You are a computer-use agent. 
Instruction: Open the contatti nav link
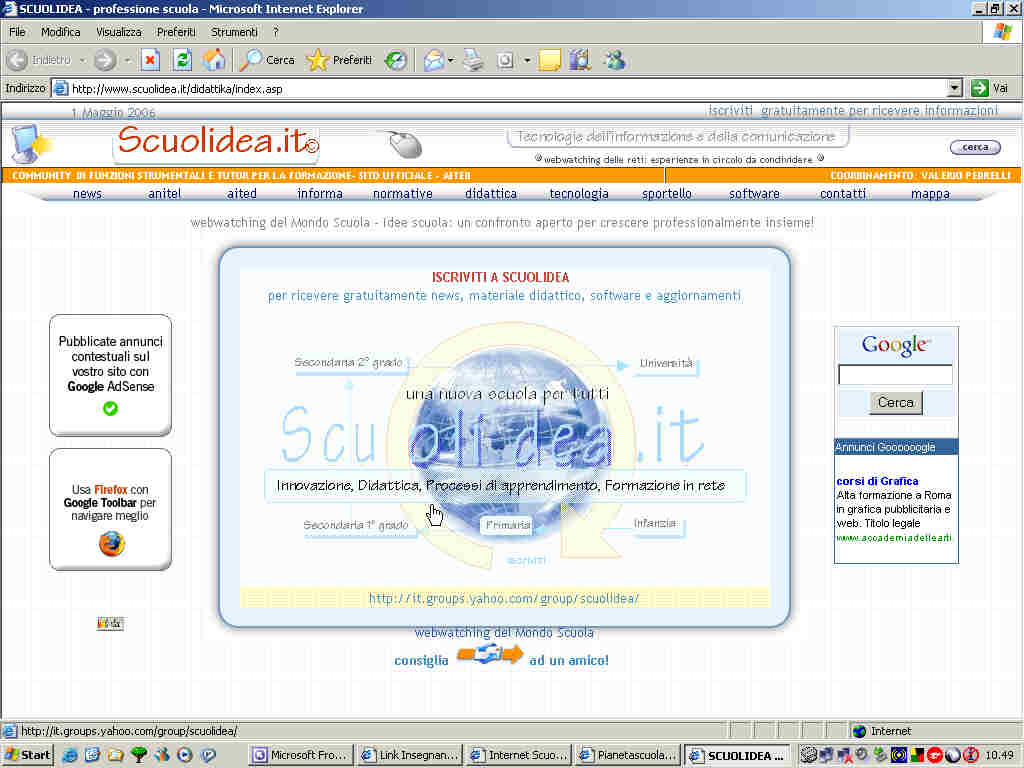tap(843, 194)
